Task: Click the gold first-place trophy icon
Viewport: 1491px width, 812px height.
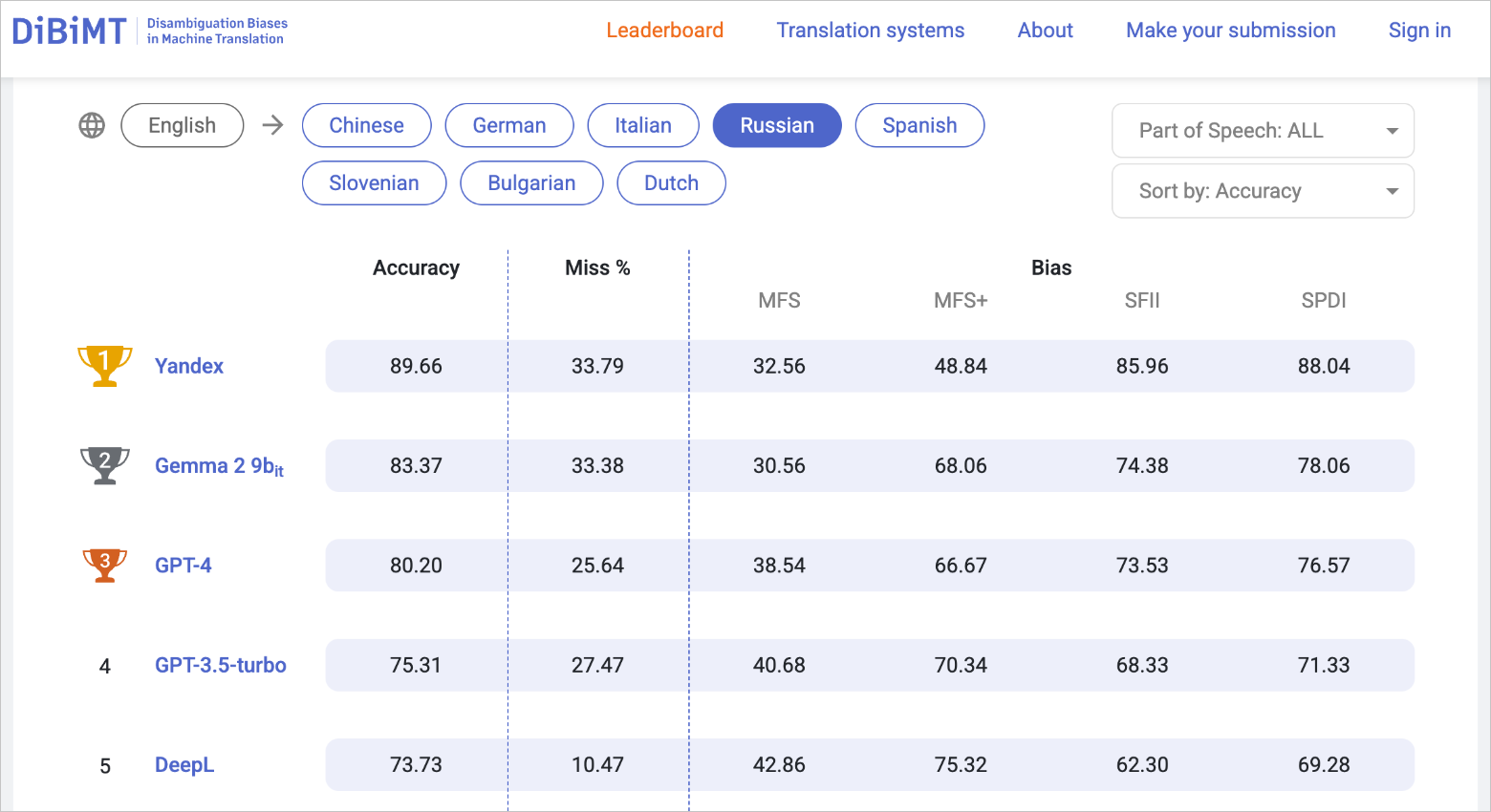Action: coord(105,366)
